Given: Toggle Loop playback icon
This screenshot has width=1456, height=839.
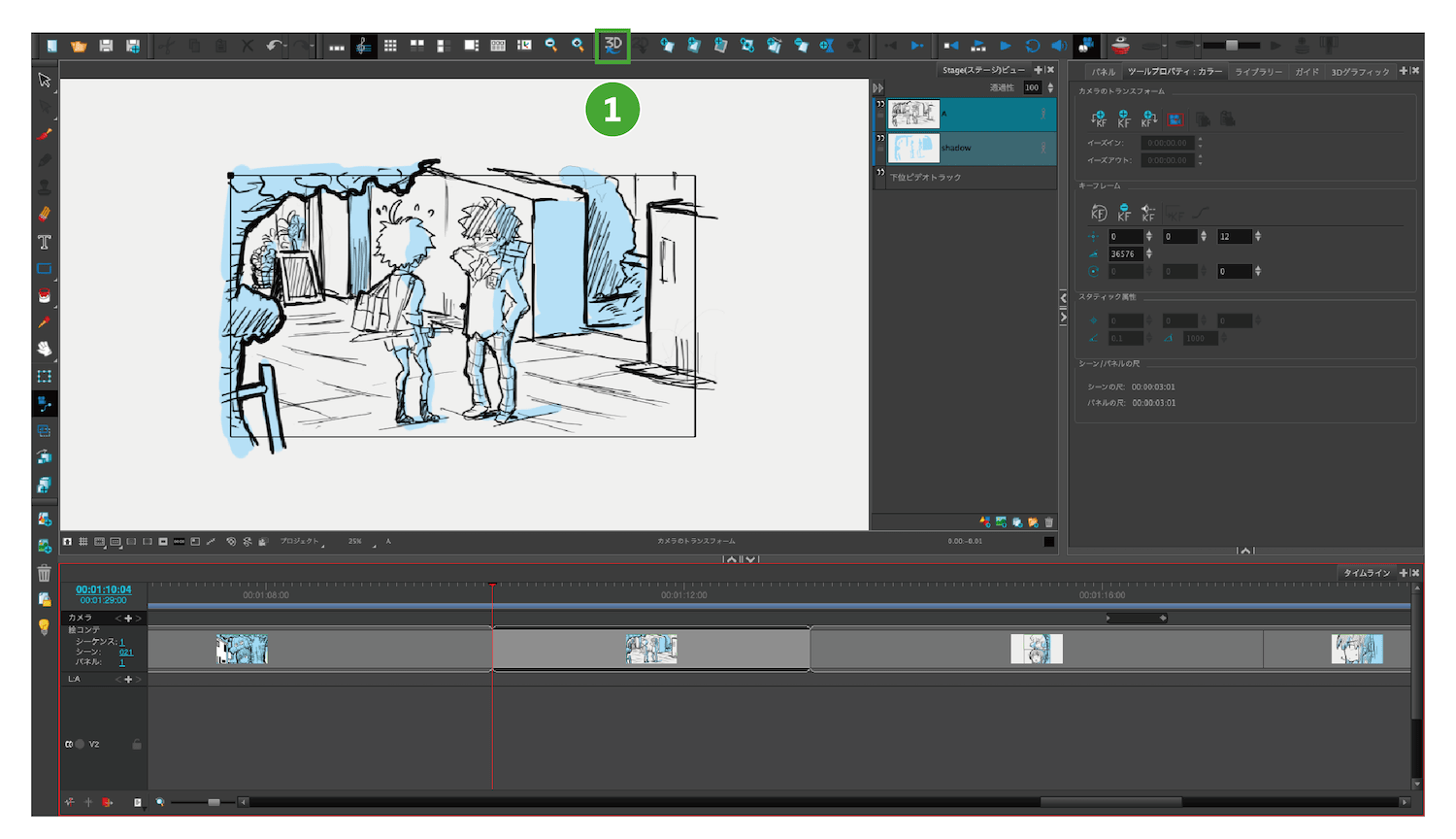Looking at the screenshot, I should pos(1033,45).
